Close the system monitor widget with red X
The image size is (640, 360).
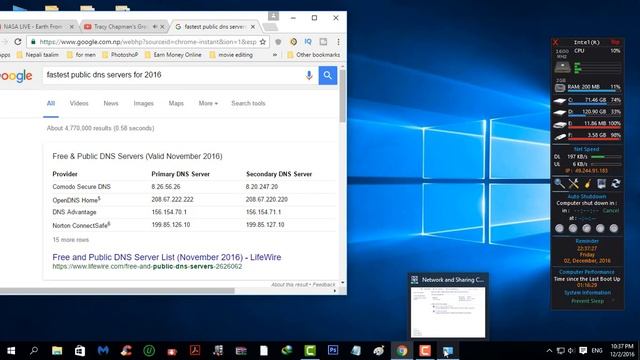(x=556, y=42)
